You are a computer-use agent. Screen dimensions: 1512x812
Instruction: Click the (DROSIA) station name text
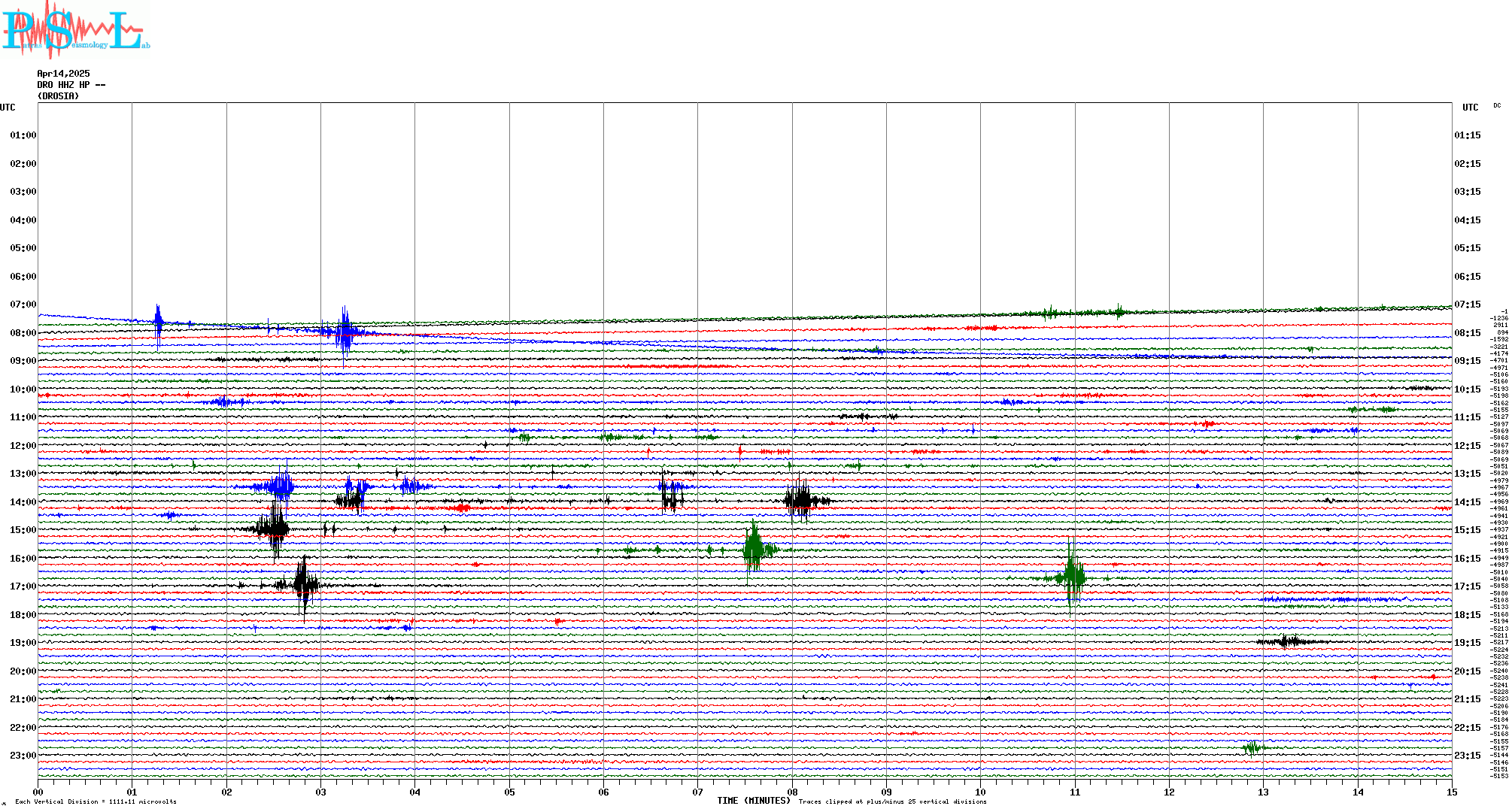point(58,96)
